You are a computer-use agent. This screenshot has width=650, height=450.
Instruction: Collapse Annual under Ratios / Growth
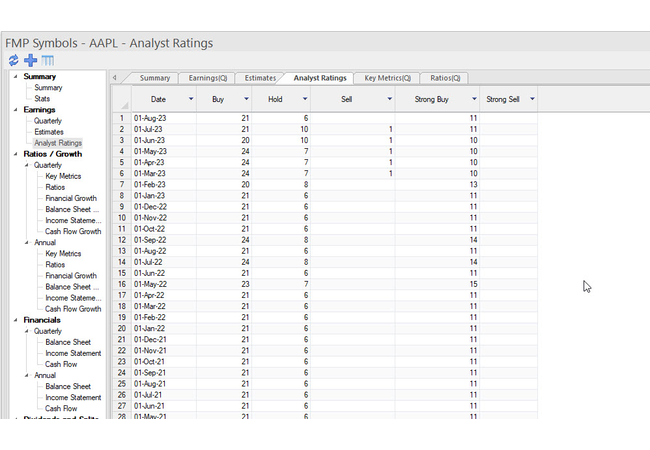click(27, 242)
